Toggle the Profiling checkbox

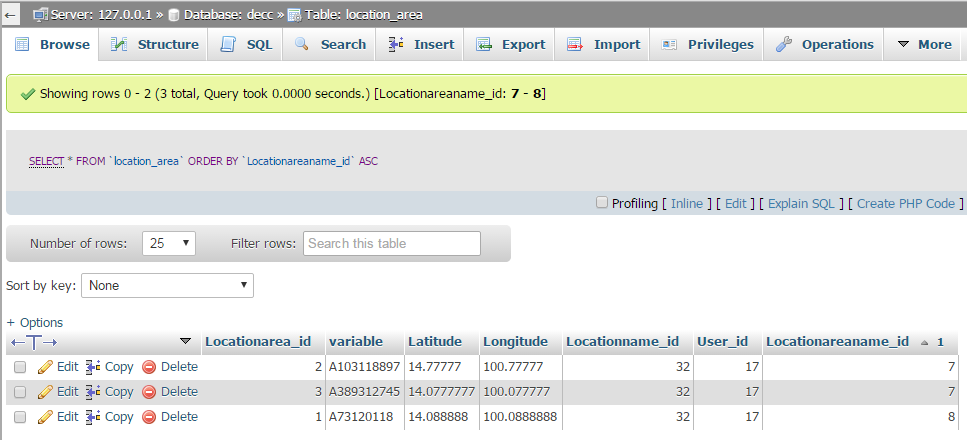tap(602, 202)
